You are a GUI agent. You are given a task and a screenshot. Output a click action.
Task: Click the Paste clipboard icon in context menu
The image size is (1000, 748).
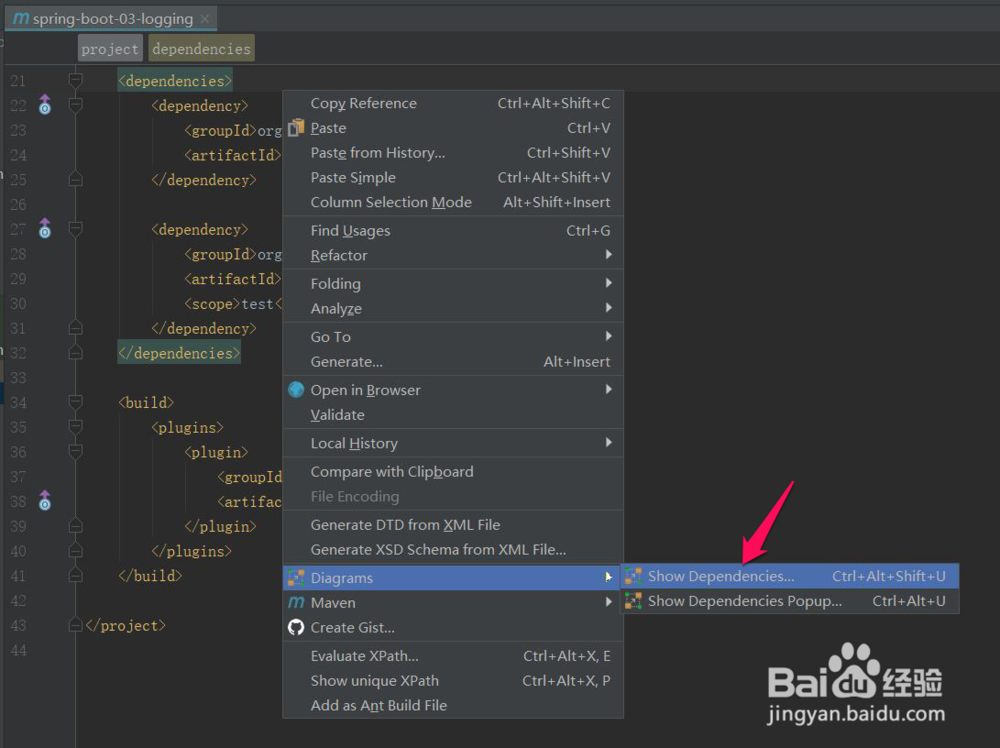(295, 128)
